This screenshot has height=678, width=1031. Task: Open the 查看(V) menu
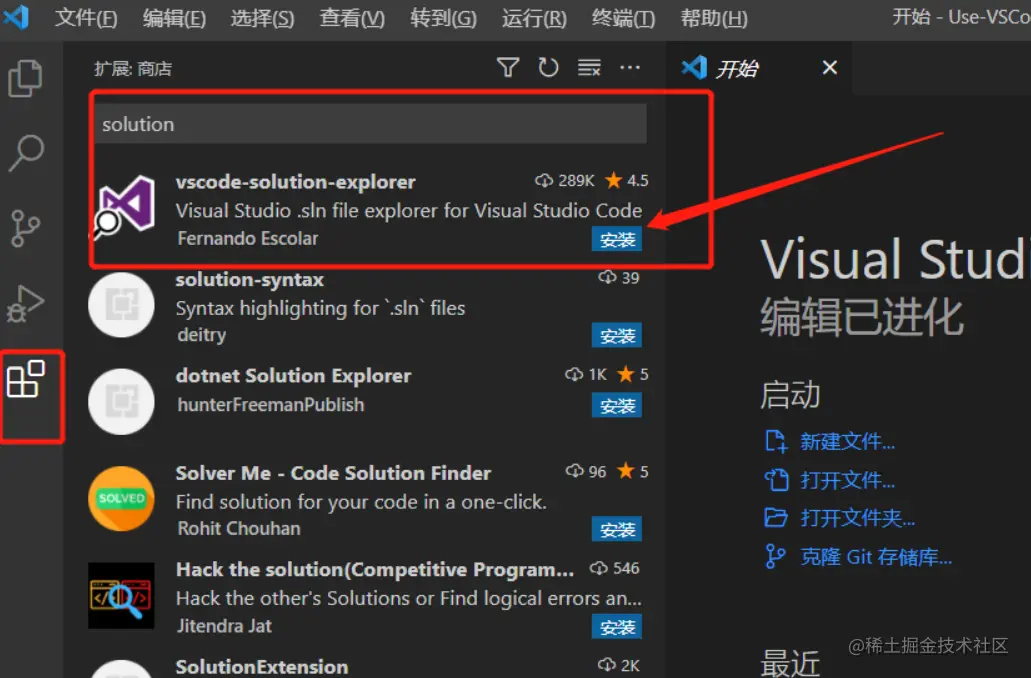point(352,18)
